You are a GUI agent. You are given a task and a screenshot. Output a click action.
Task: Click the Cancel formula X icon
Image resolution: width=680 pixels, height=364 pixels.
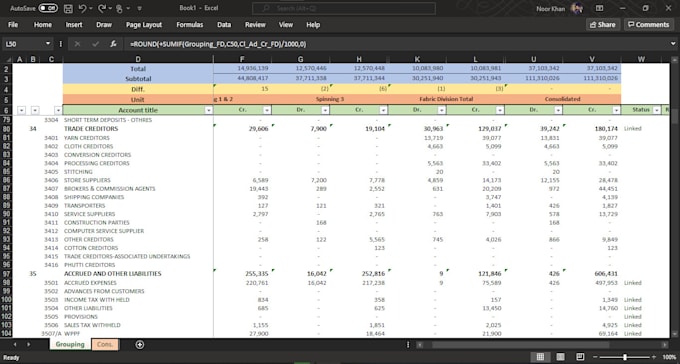[78, 44]
